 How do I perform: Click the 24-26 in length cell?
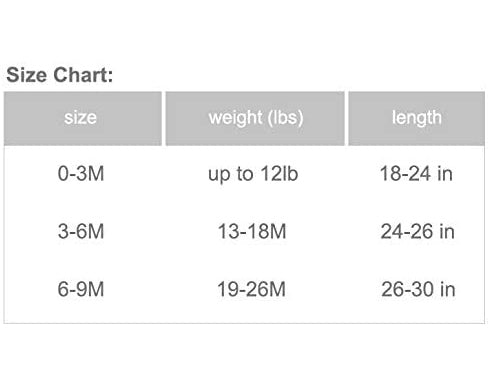click(x=418, y=231)
